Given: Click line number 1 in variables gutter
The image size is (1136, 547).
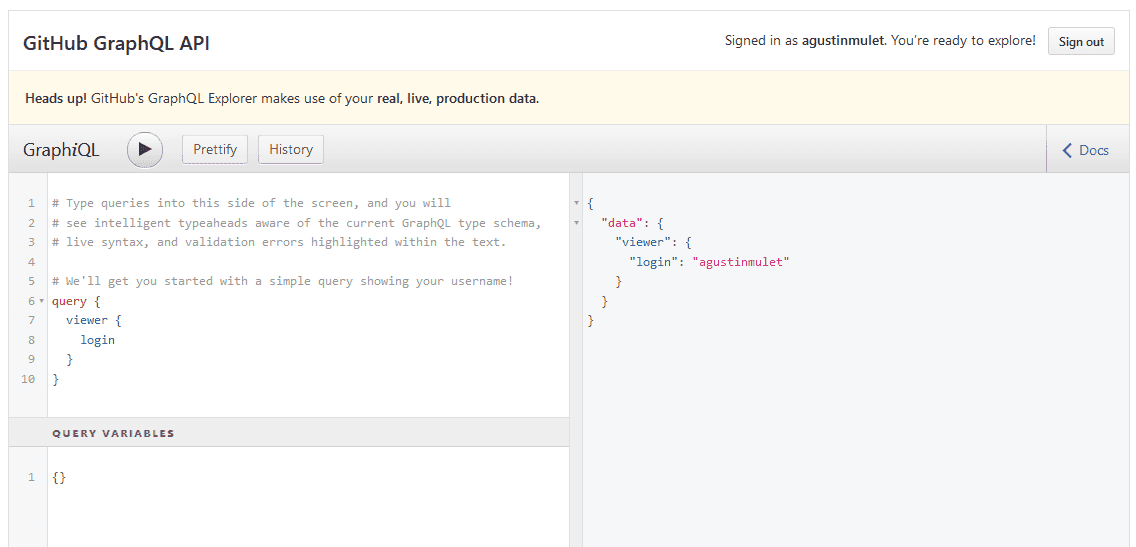Looking at the screenshot, I should [31, 477].
